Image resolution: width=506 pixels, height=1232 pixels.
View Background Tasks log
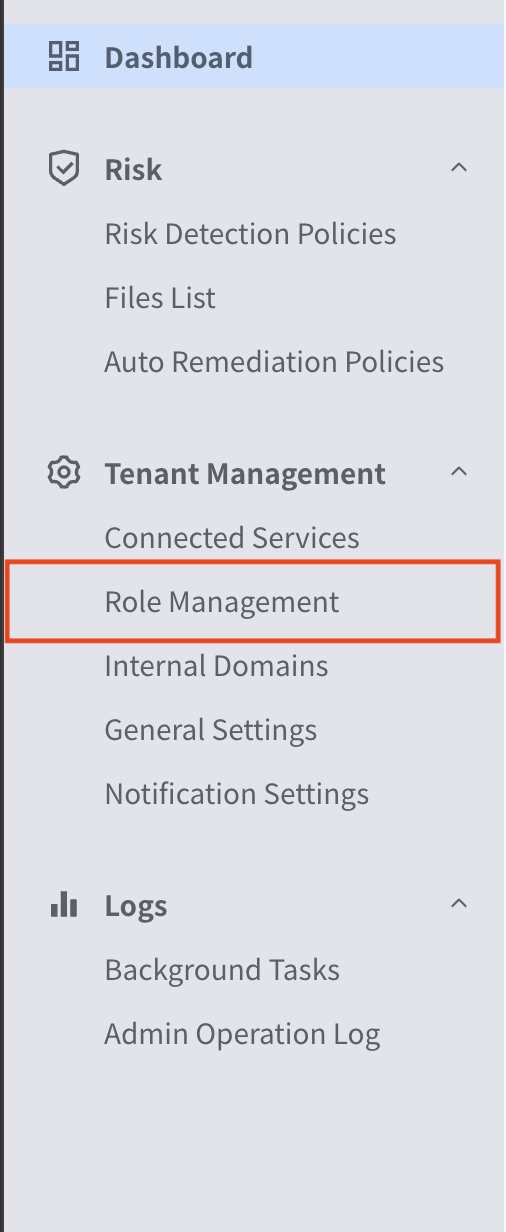point(222,970)
